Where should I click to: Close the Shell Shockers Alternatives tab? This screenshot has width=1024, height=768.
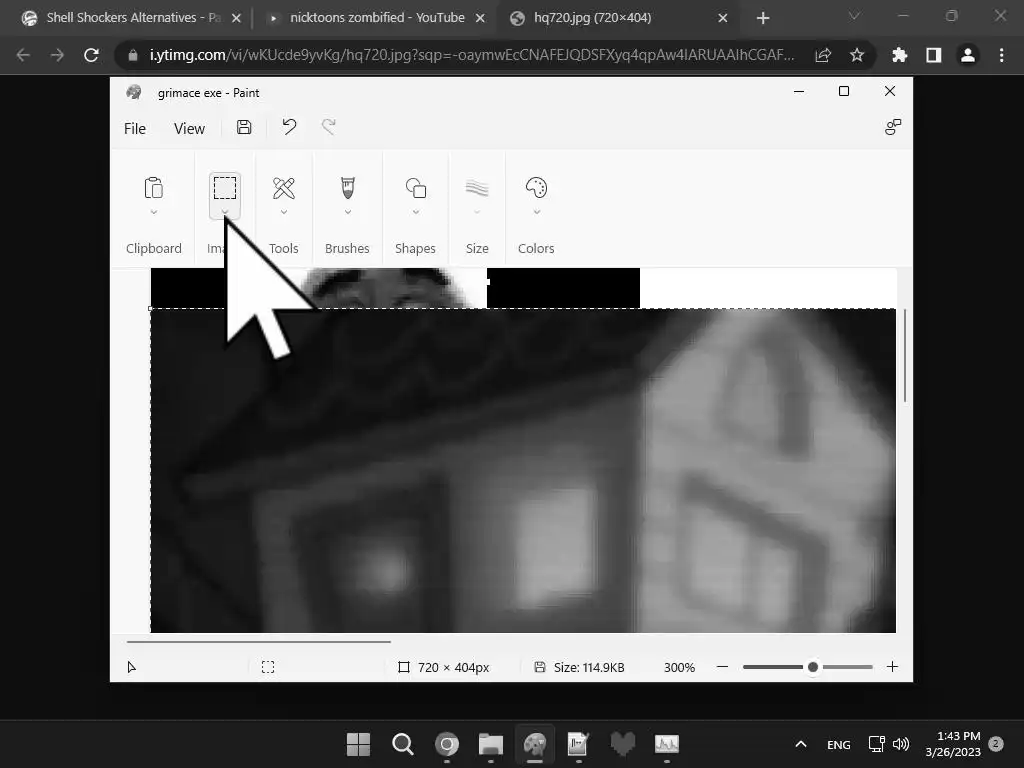[x=236, y=18]
